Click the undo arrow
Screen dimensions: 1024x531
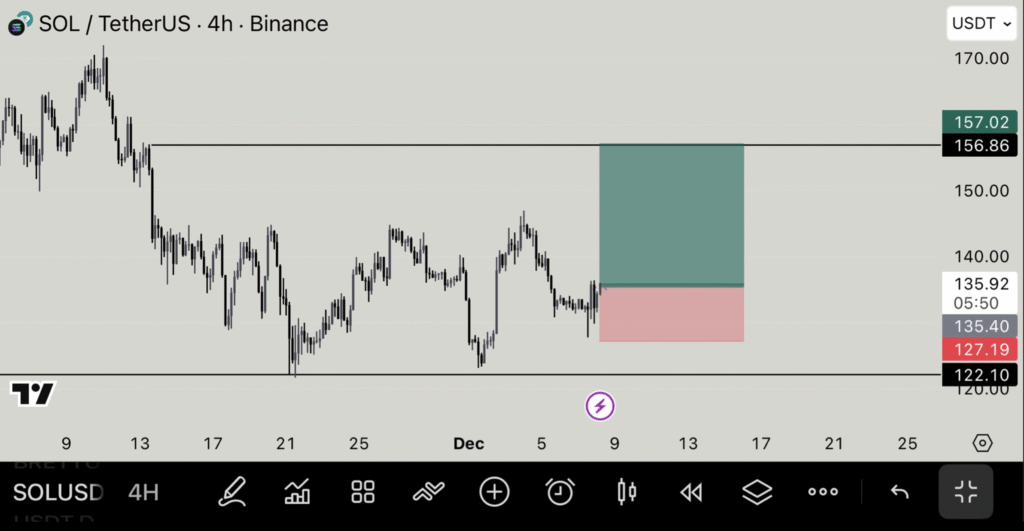[899, 491]
